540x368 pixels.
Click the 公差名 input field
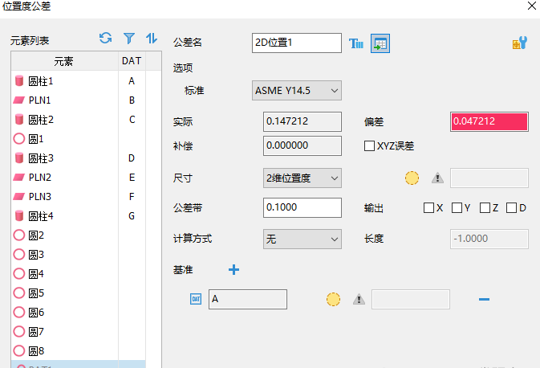[x=297, y=43]
